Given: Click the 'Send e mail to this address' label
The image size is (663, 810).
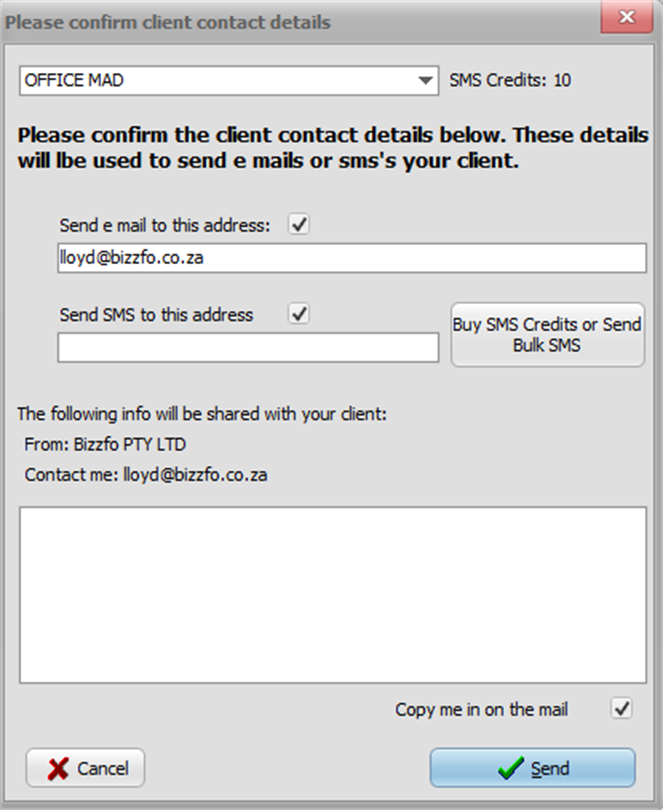Looking at the screenshot, I should click(165, 226).
